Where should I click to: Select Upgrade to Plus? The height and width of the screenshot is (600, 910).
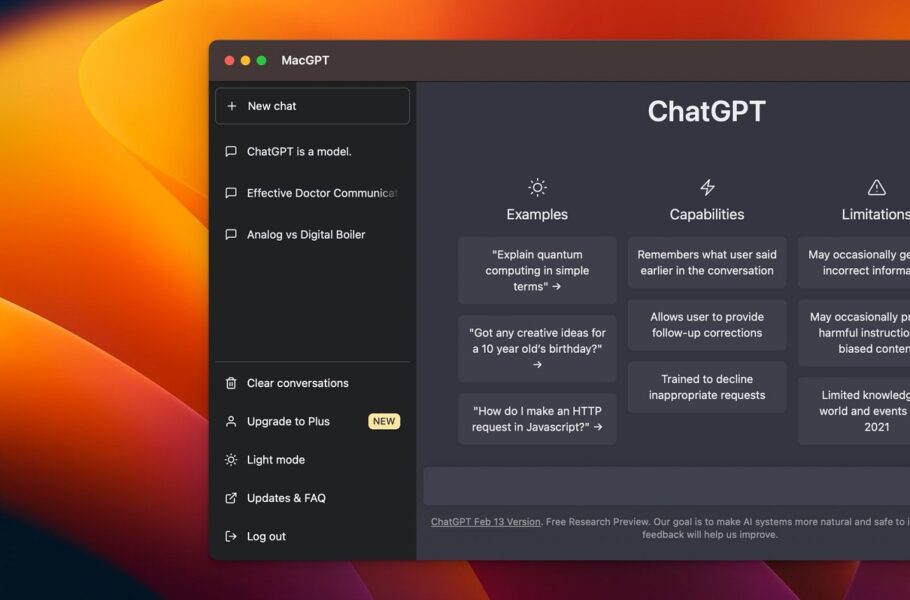312,421
